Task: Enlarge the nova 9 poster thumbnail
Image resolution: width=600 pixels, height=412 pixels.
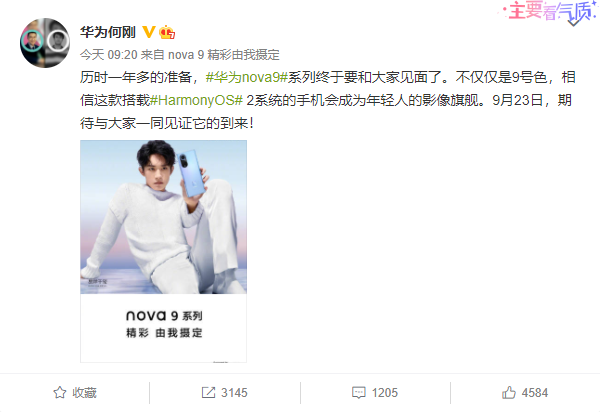Action: 163,251
